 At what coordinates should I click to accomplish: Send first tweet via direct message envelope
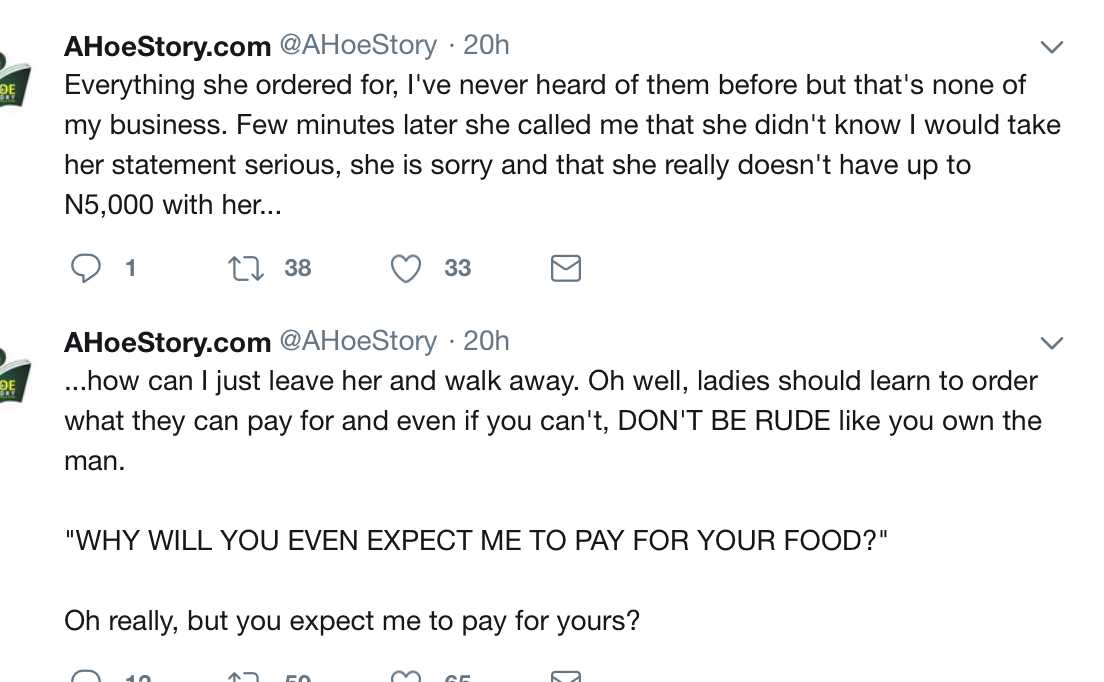coord(566,268)
